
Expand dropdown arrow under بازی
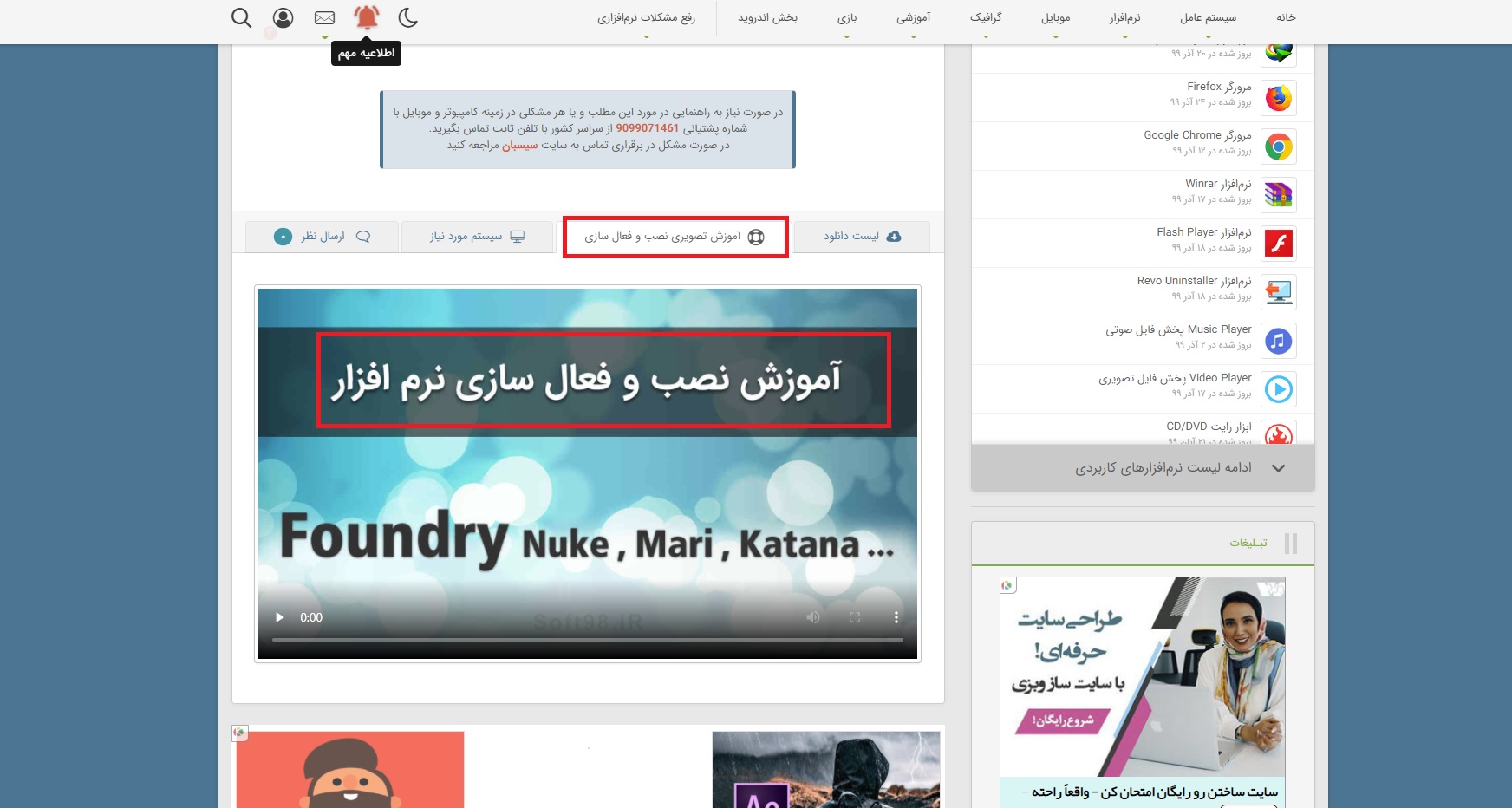click(x=847, y=36)
